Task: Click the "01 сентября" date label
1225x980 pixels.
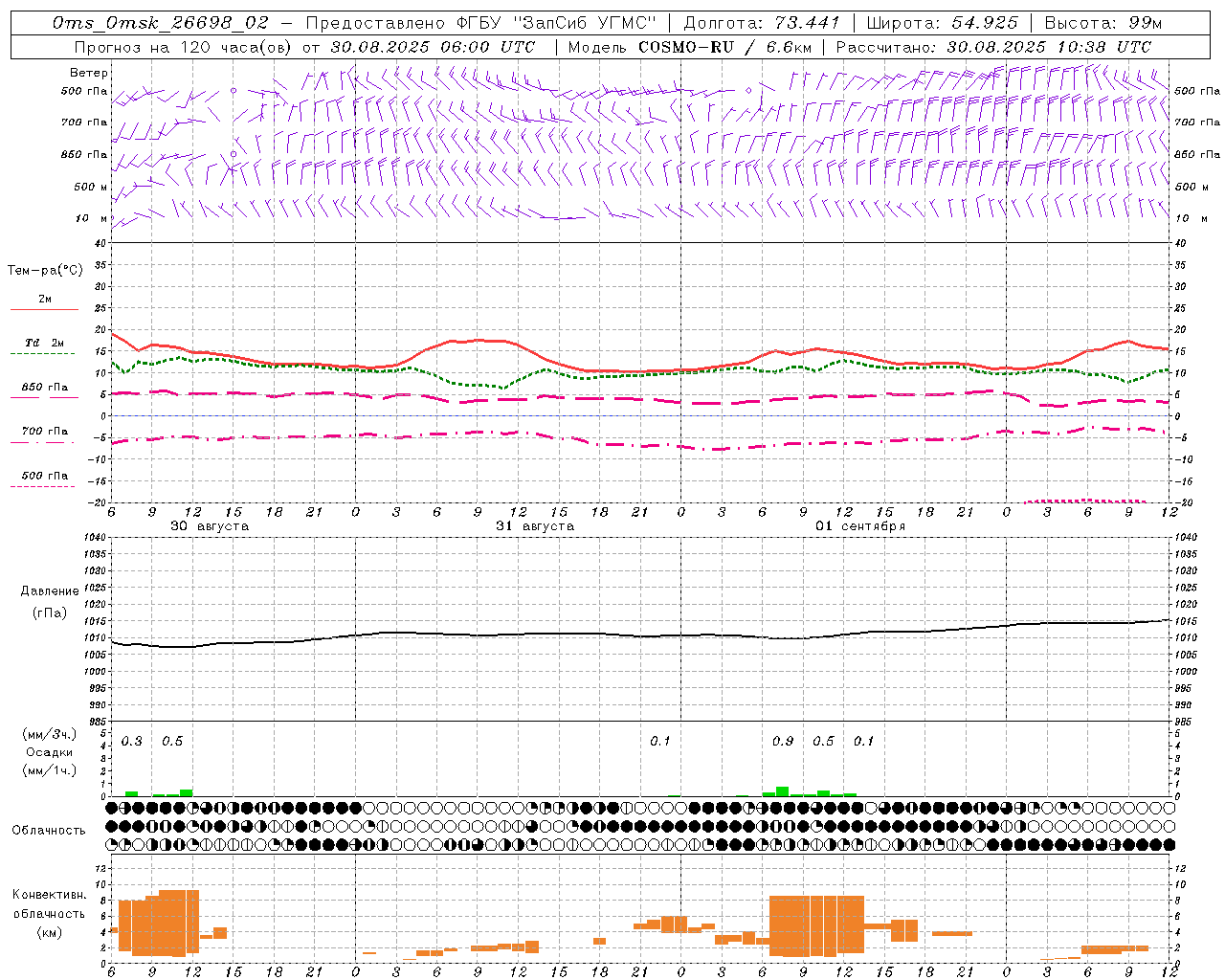Action: (860, 526)
